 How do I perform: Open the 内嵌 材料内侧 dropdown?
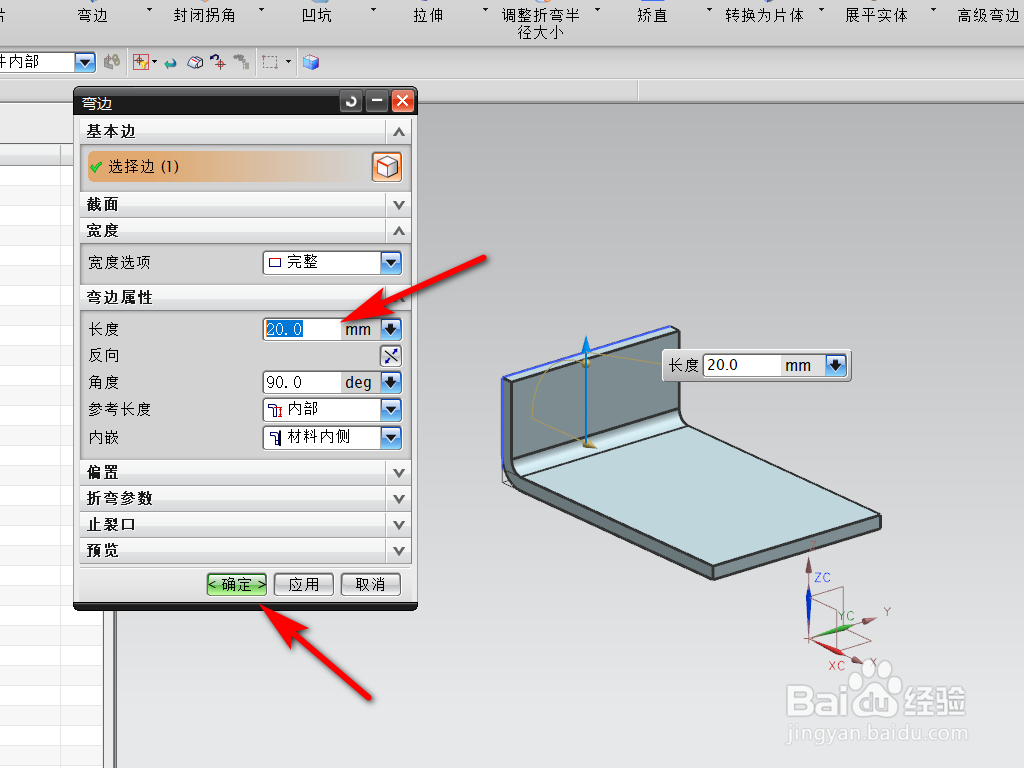point(391,437)
